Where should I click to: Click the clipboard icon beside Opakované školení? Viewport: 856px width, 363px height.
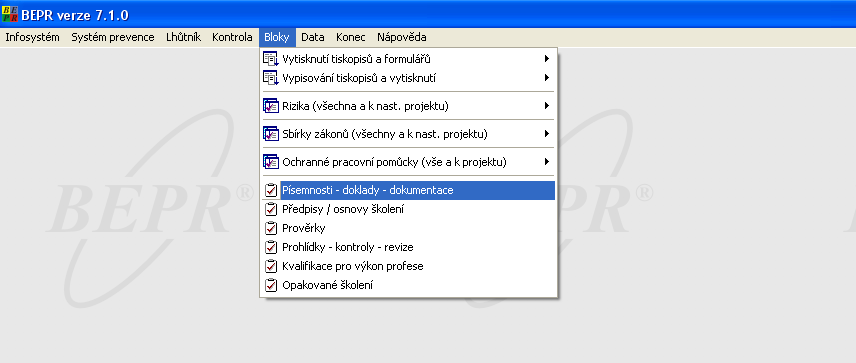click(x=271, y=285)
